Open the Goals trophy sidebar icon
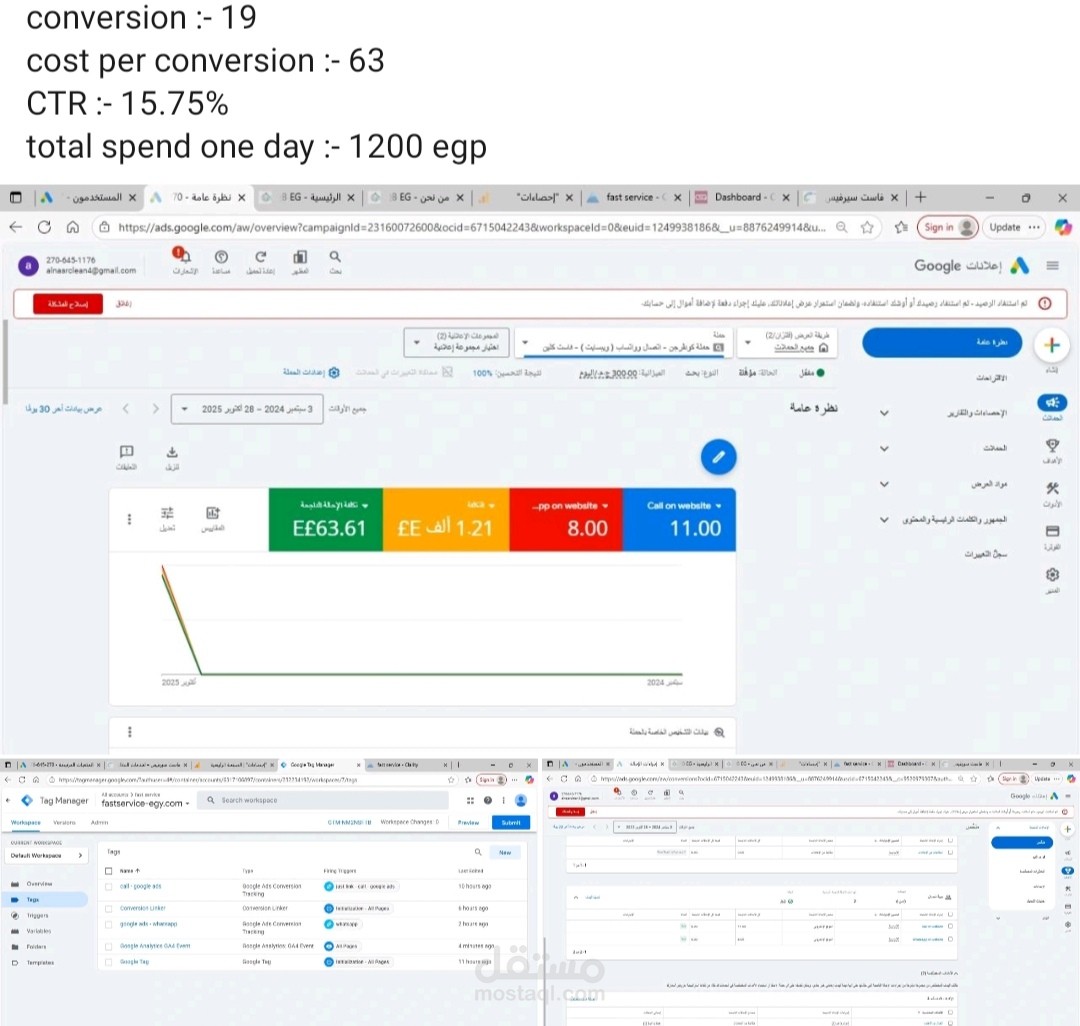 (x=1052, y=446)
